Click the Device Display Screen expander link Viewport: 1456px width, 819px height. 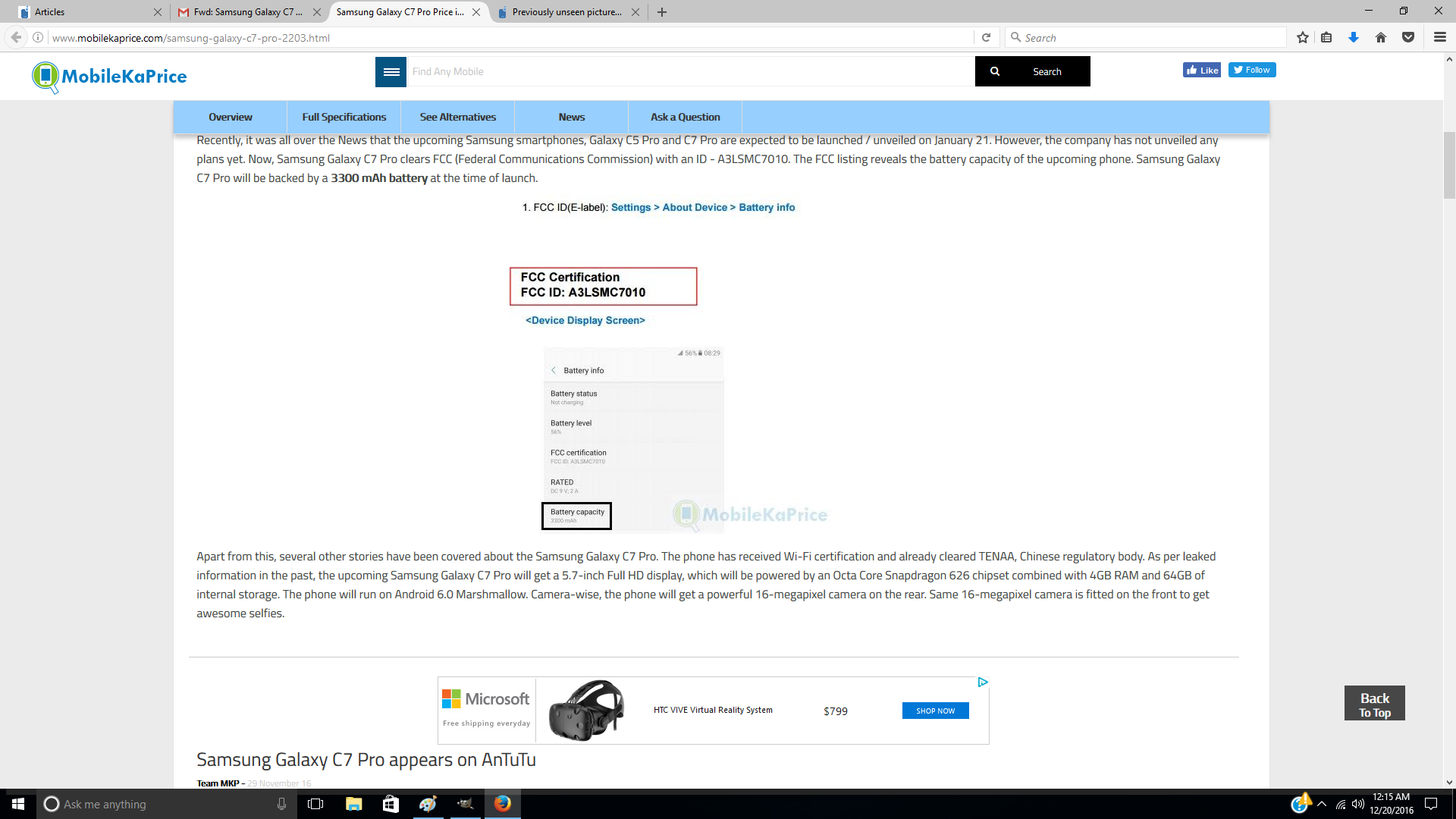[x=585, y=320]
